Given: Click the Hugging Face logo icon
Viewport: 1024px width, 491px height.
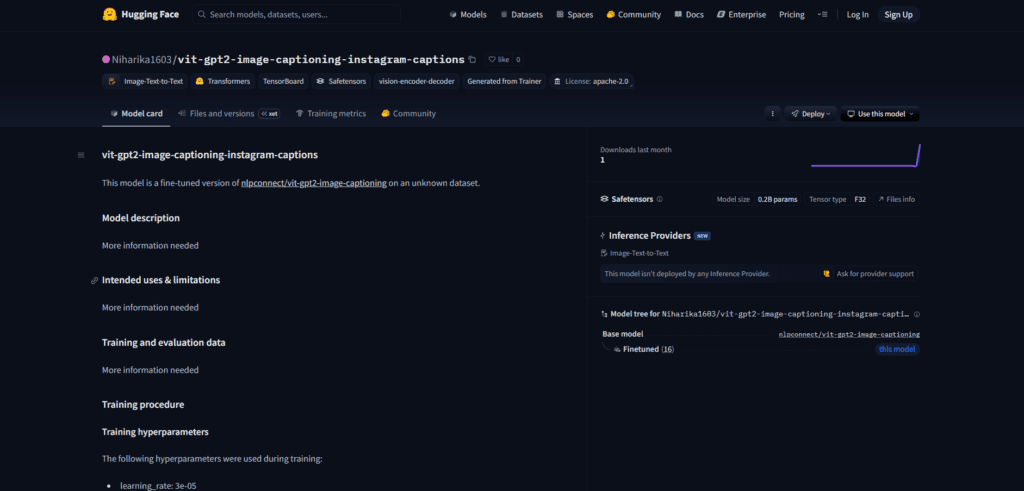Looking at the screenshot, I should (x=110, y=14).
